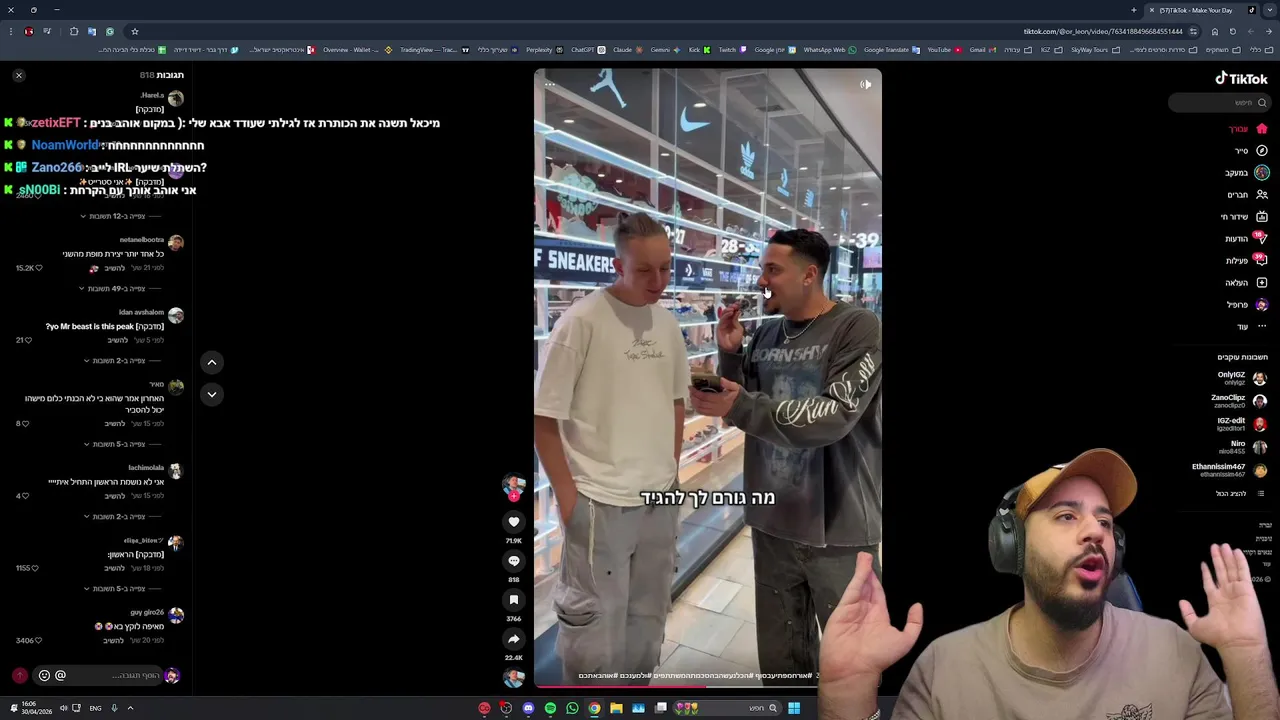Insert a mention with the @ icon

60,676
